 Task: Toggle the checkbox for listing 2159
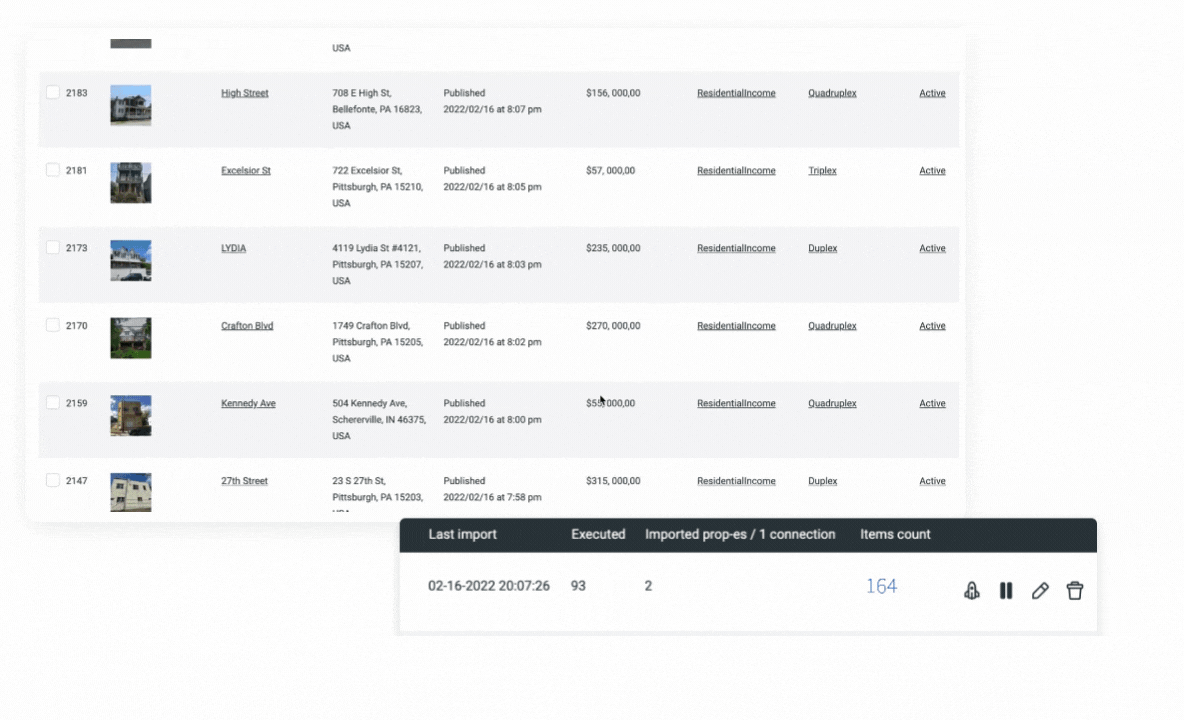[53, 402]
